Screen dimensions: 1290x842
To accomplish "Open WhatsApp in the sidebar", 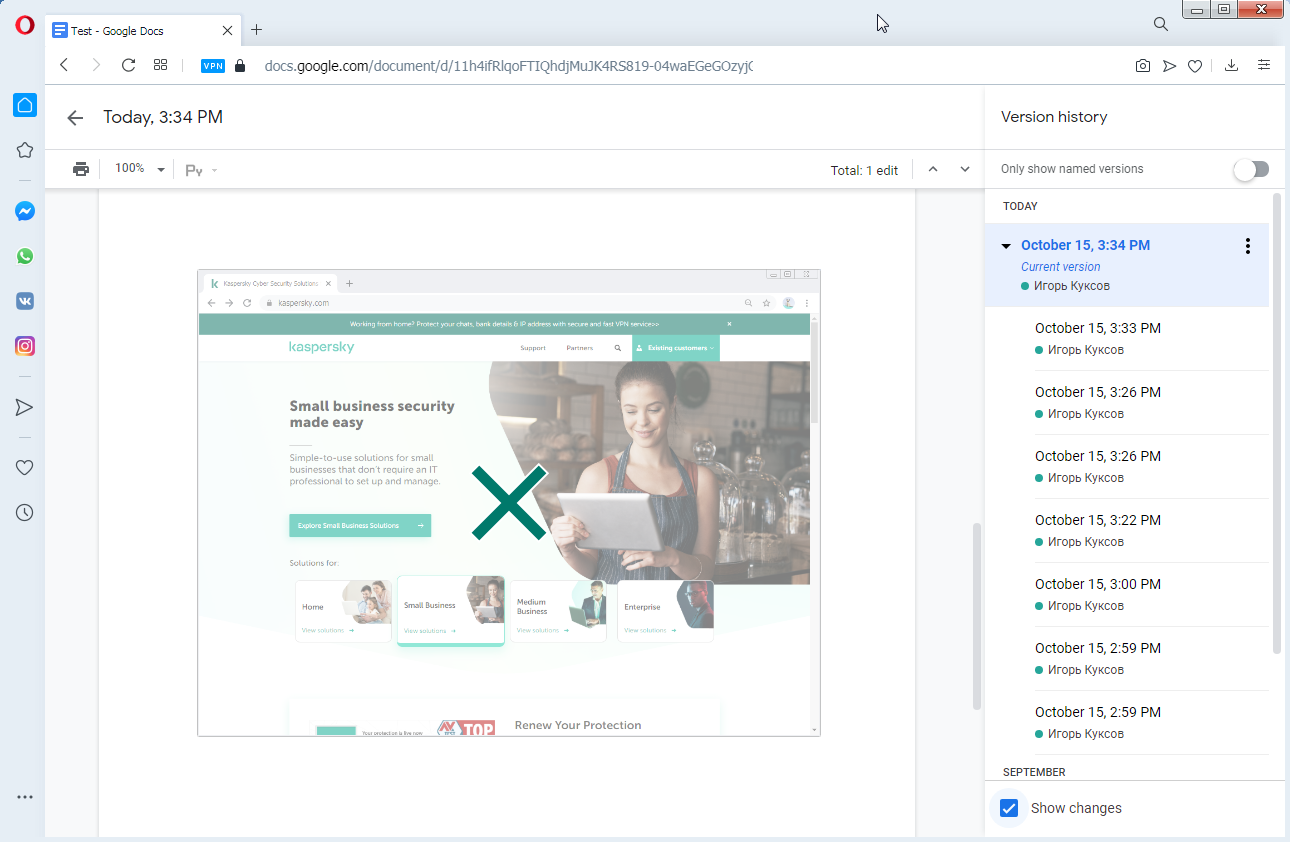I will (25, 256).
